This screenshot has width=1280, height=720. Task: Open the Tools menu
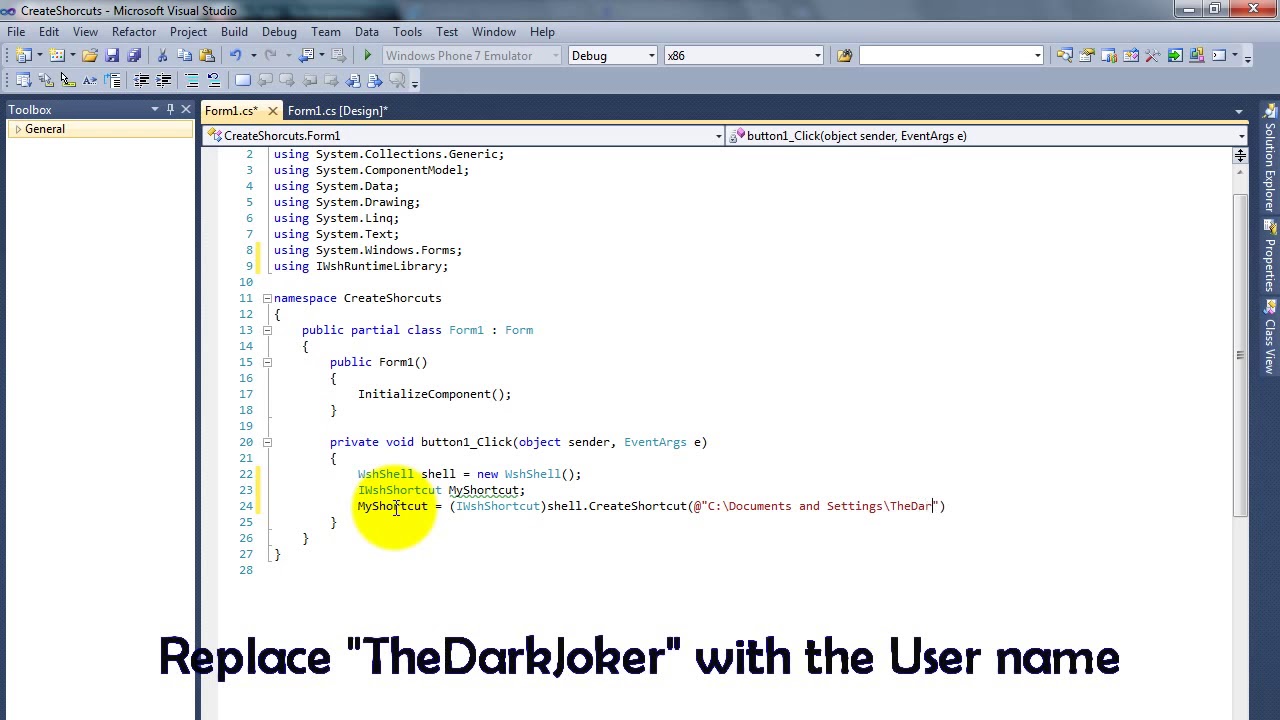407,32
